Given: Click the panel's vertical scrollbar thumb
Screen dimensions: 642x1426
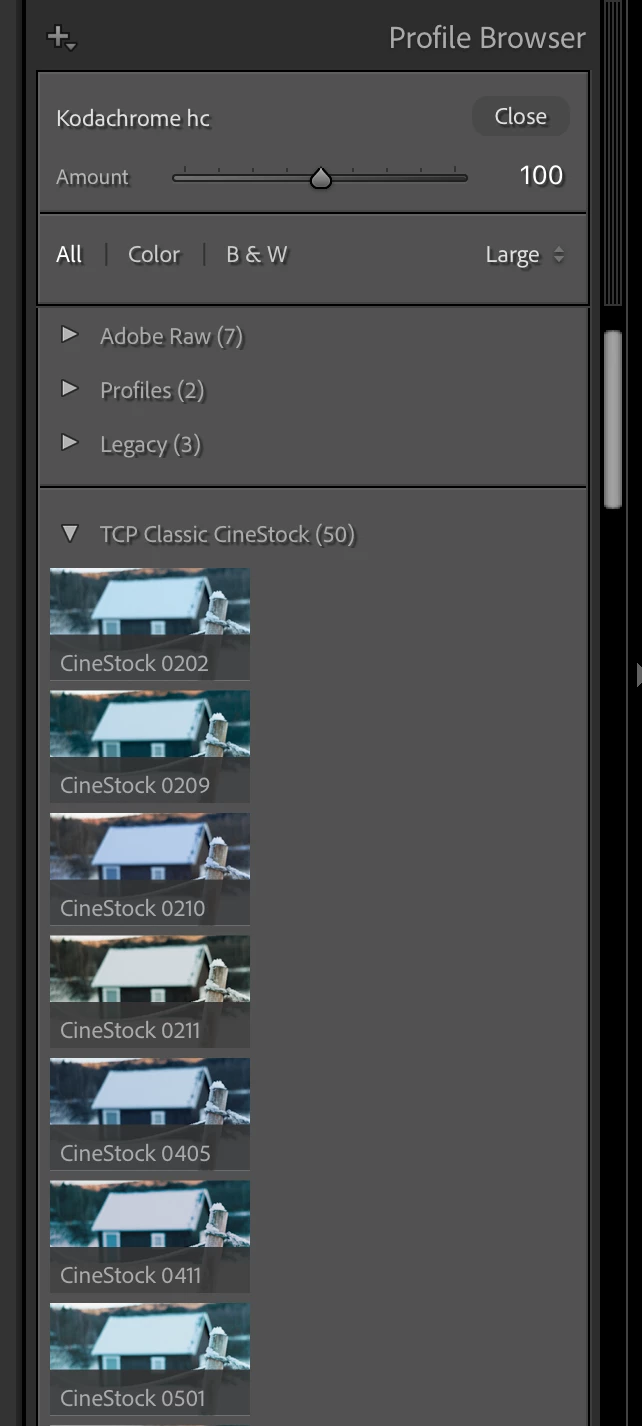Looking at the screenshot, I should (x=613, y=419).
